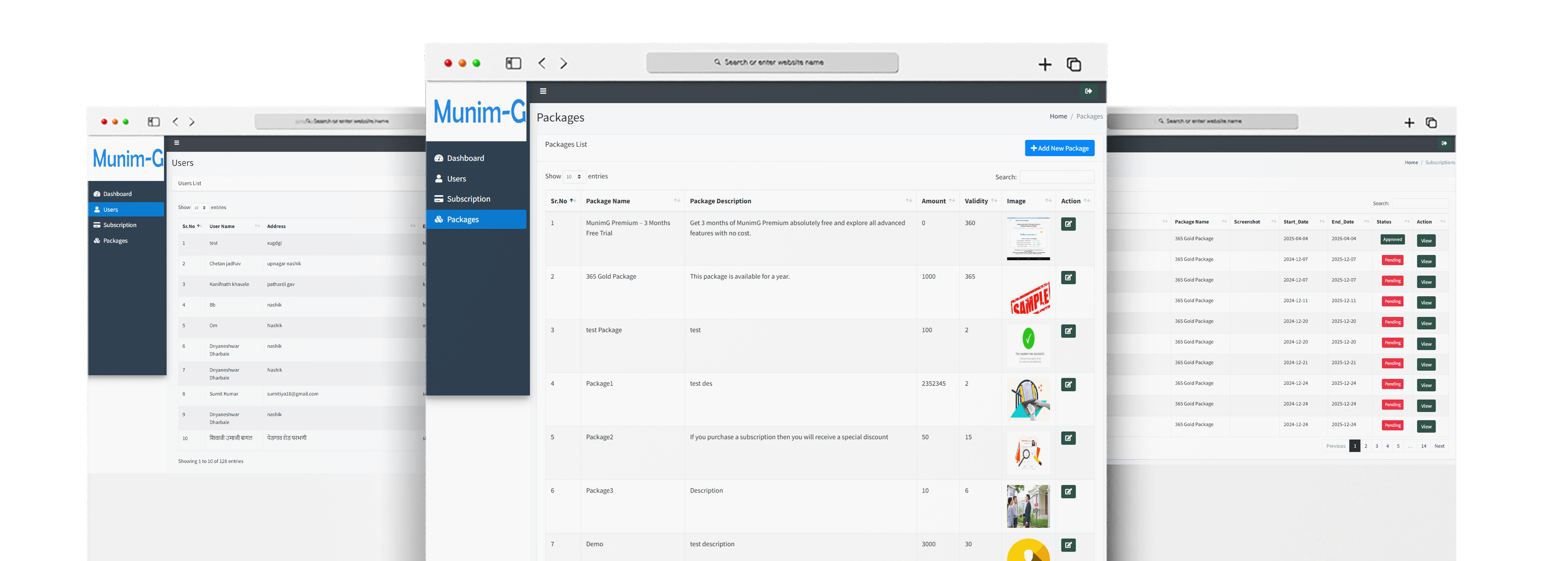Click Search field in Packages list
Screen dimensions: 1568x561
click(1057, 177)
